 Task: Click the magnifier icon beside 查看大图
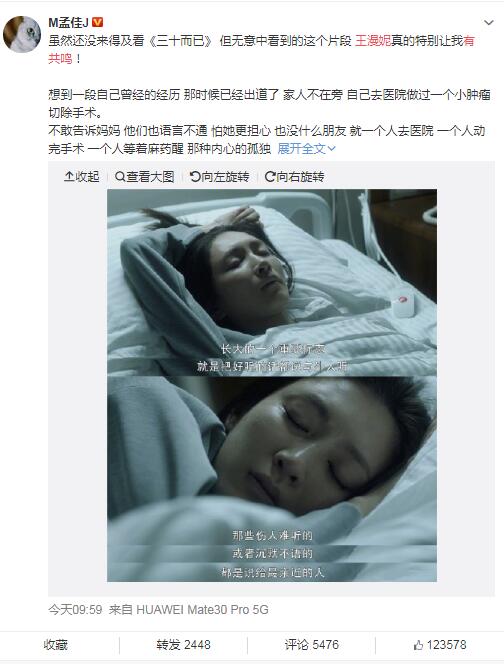pyautogui.click(x=120, y=176)
